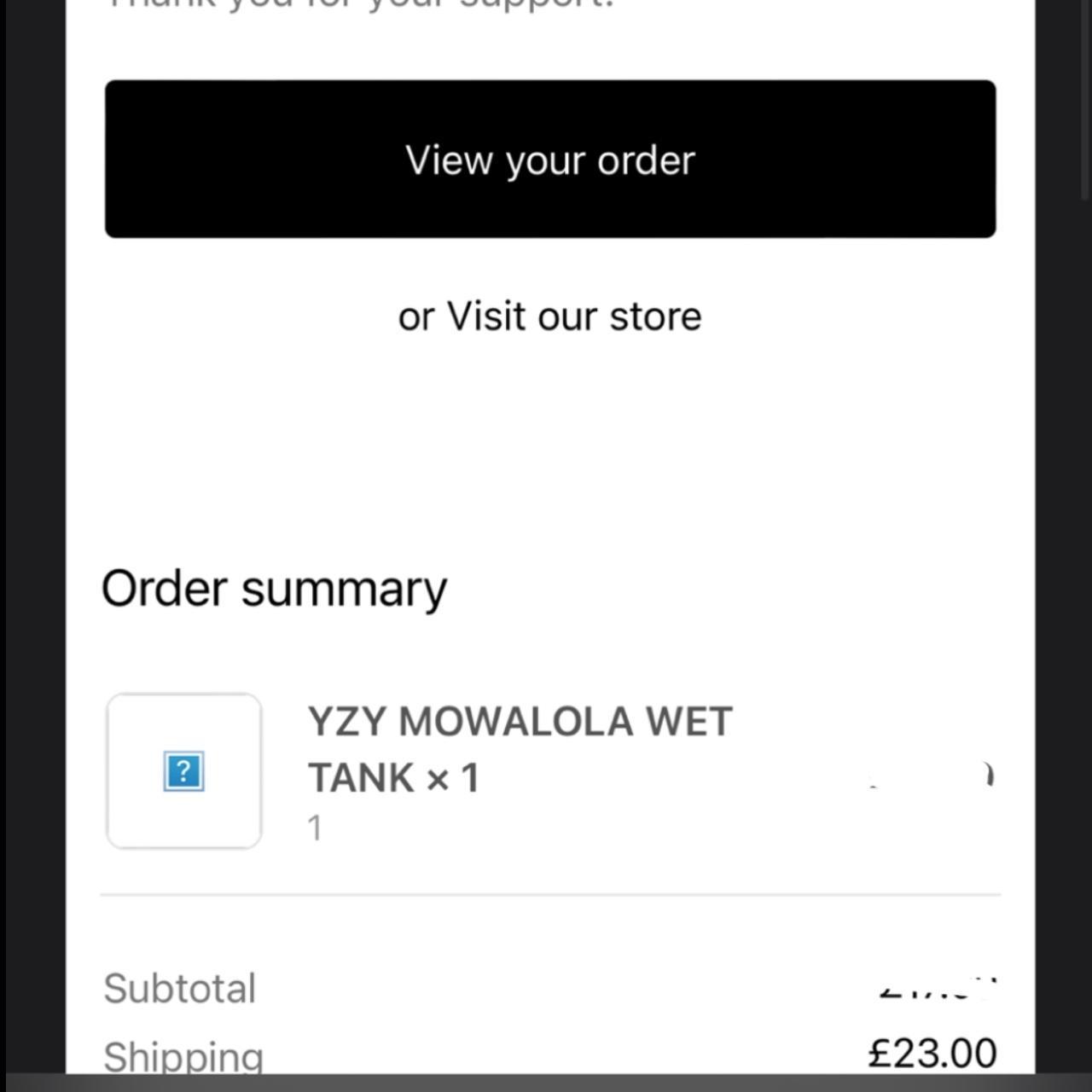Click the blurred price beside the product
The image size is (1092, 1092).
(930, 776)
